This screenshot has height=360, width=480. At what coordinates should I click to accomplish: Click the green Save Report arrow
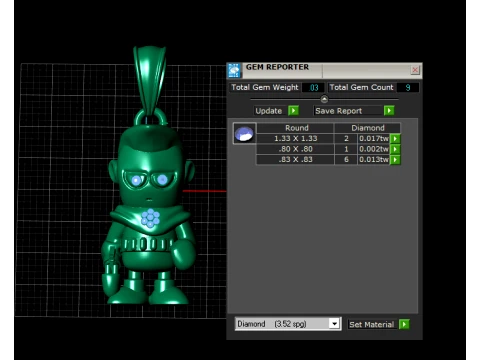pos(389,111)
